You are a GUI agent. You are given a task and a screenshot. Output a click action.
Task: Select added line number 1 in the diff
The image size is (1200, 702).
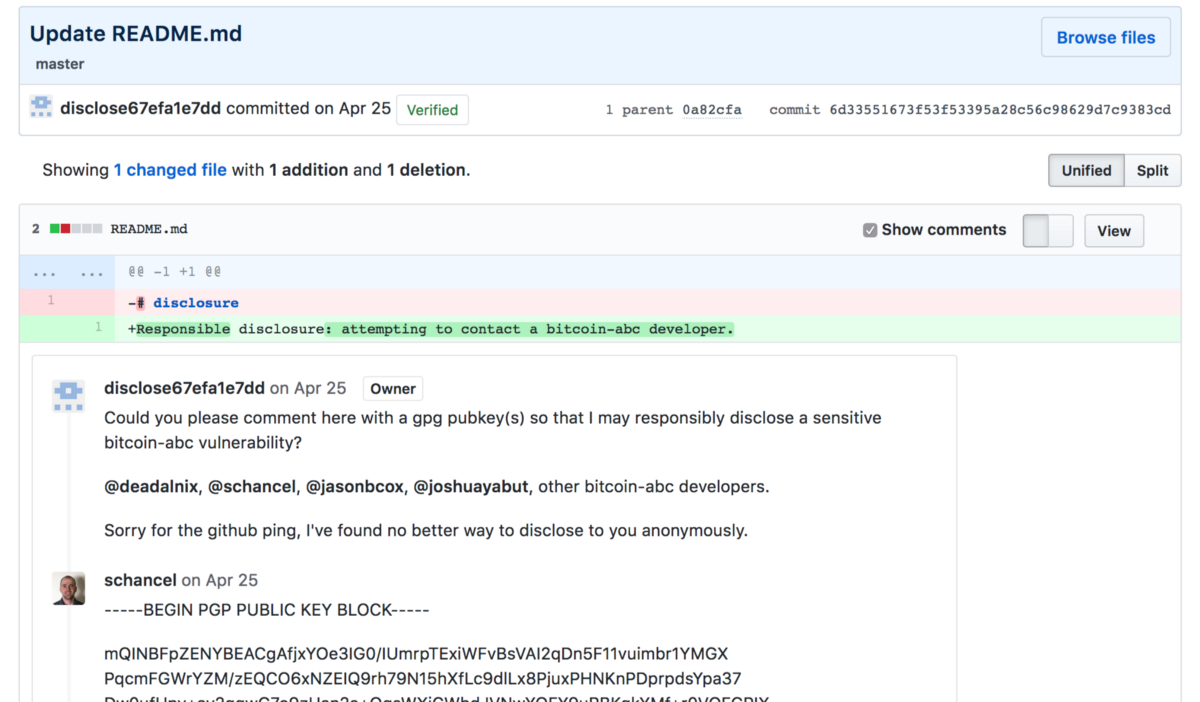pyautogui.click(x=98, y=328)
